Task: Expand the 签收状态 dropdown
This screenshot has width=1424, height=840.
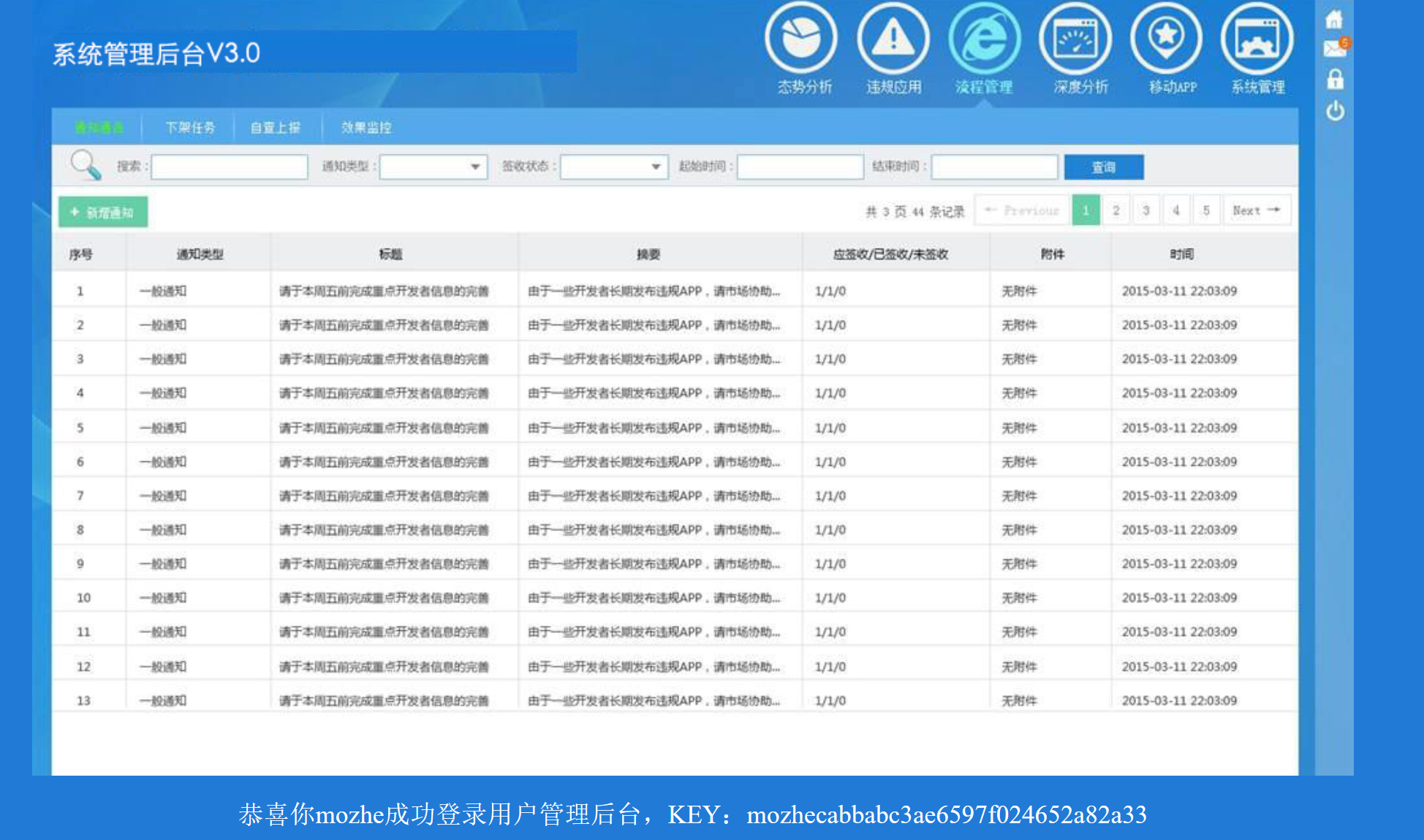Action: pyautogui.click(x=614, y=167)
